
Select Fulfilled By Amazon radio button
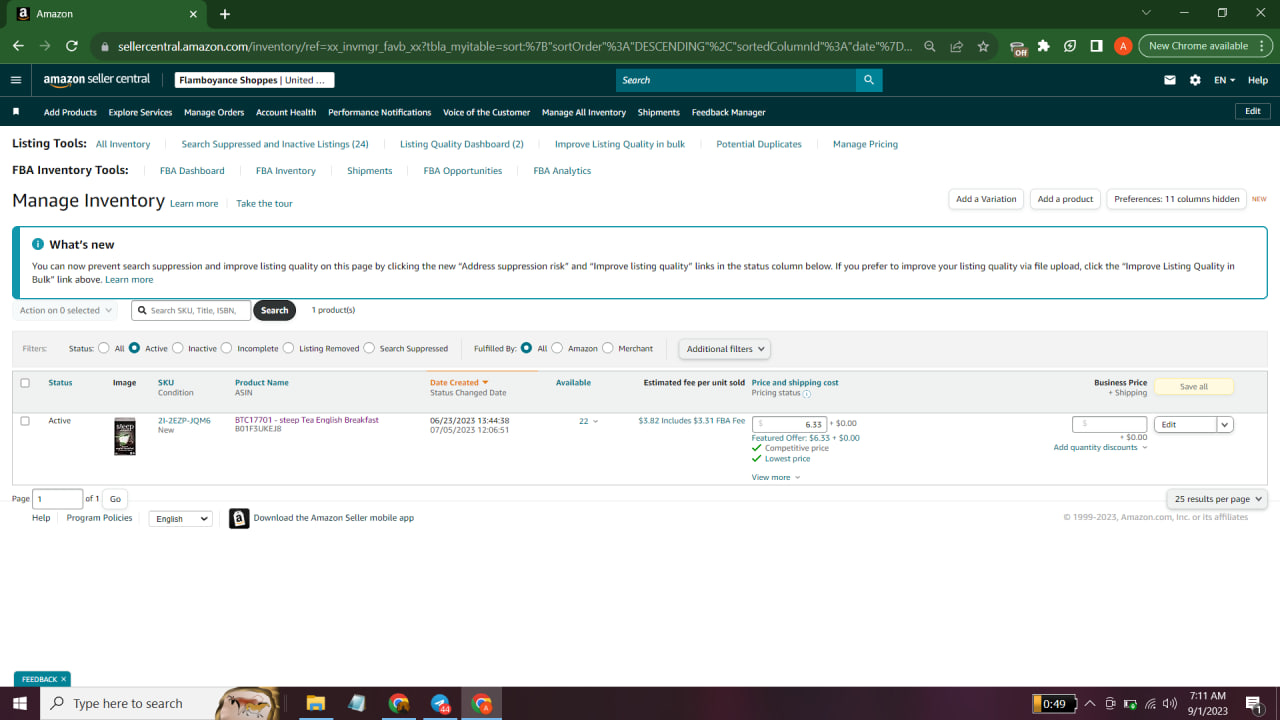[557, 349]
